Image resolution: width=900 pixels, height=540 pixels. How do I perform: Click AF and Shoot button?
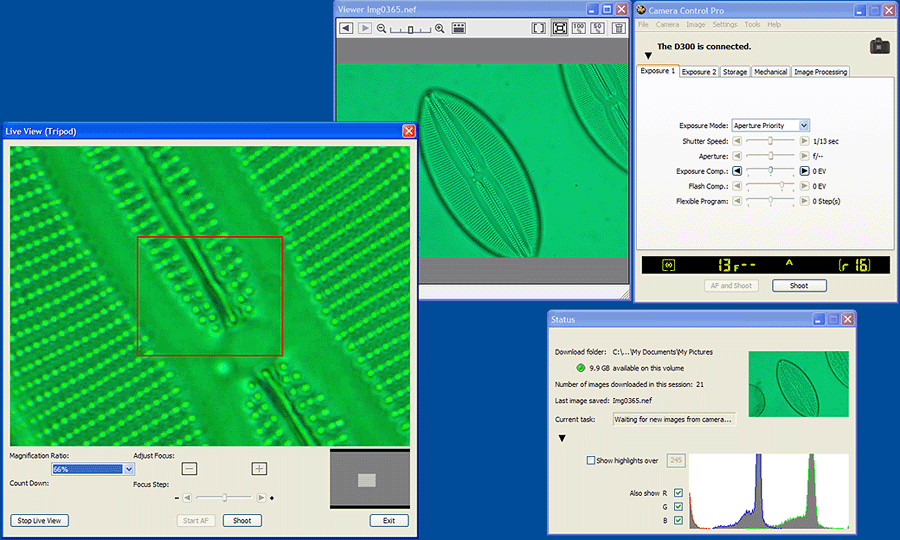[x=731, y=286]
